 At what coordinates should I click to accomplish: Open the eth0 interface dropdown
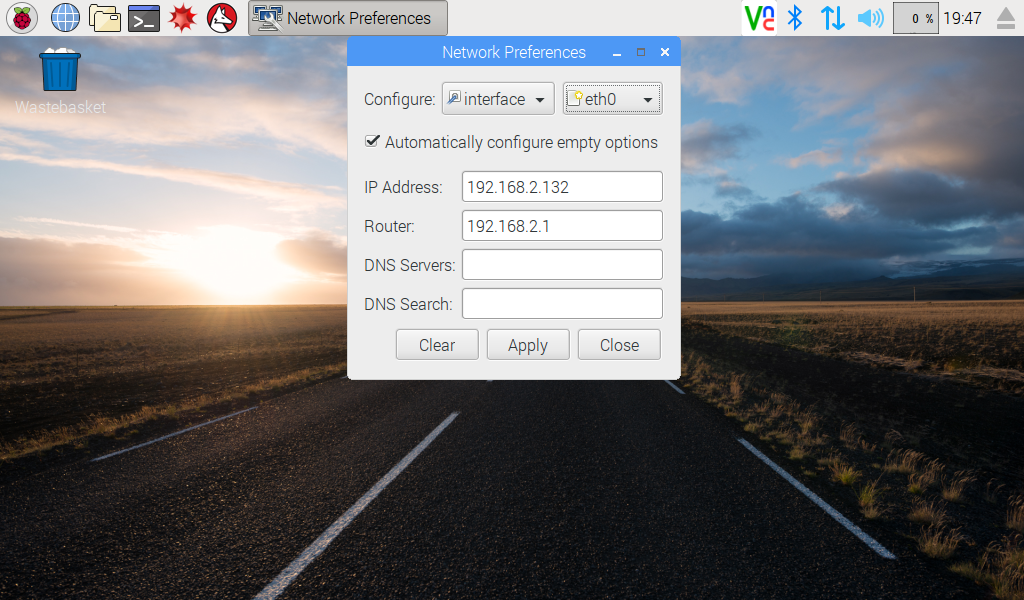[613, 99]
